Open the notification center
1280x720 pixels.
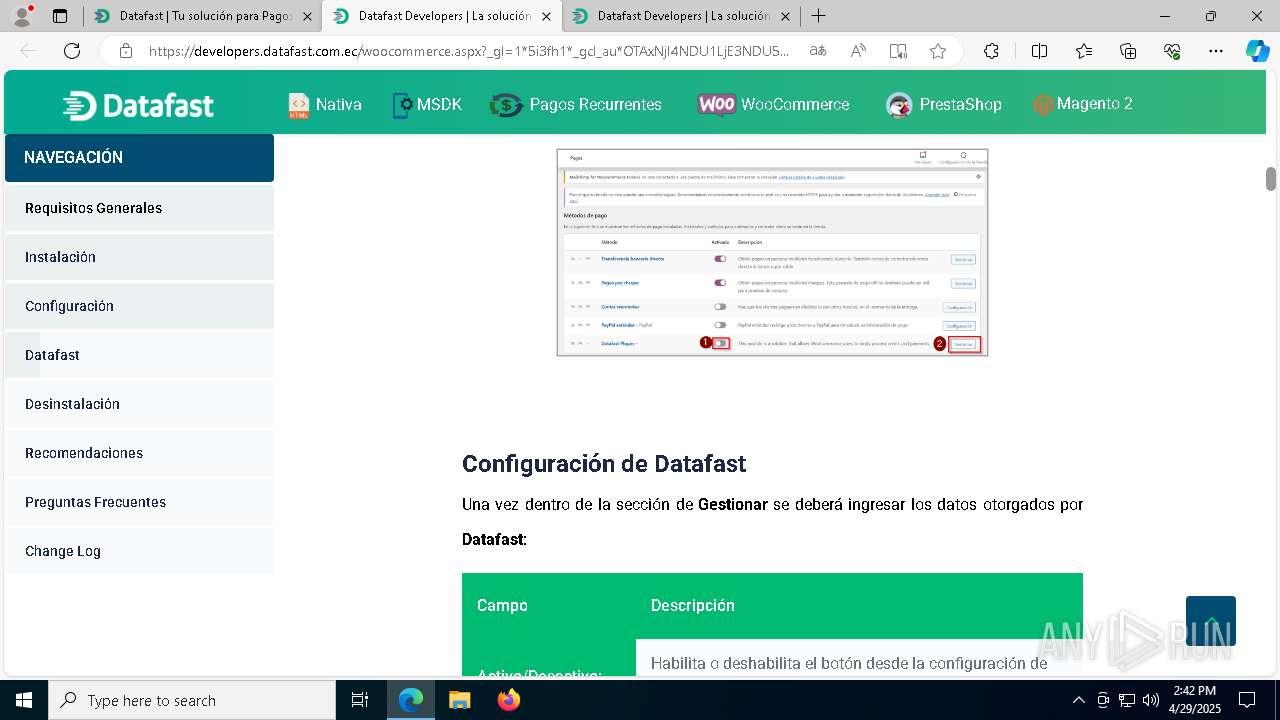click(1247, 700)
